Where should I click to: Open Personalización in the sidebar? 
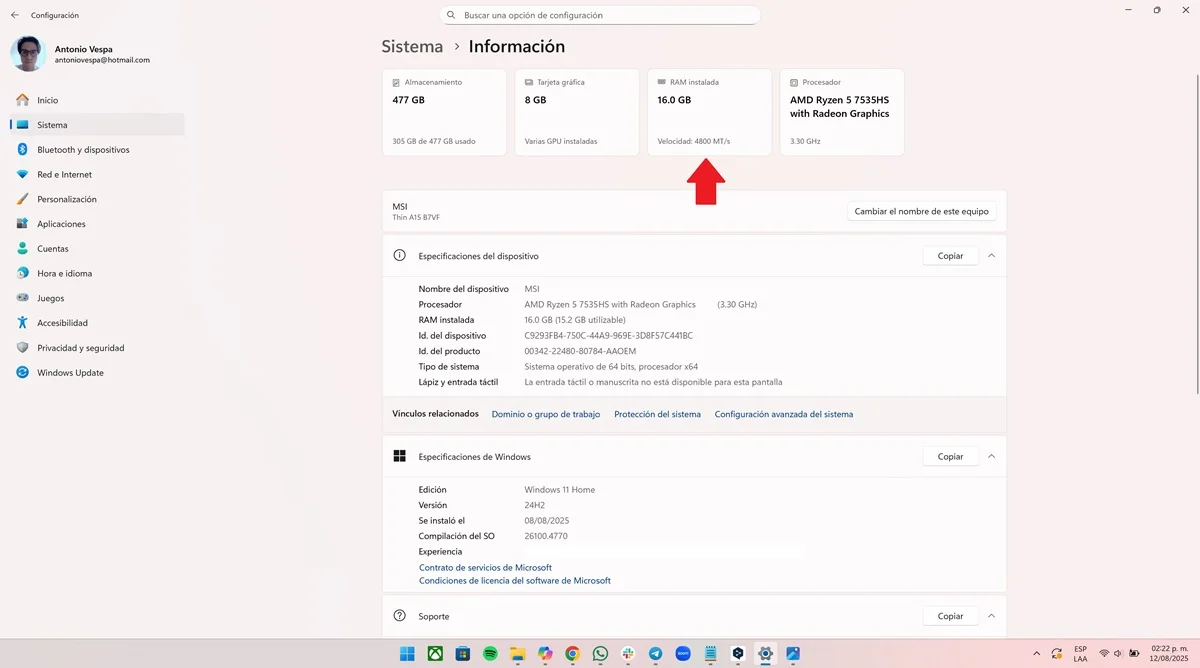tap(97, 199)
